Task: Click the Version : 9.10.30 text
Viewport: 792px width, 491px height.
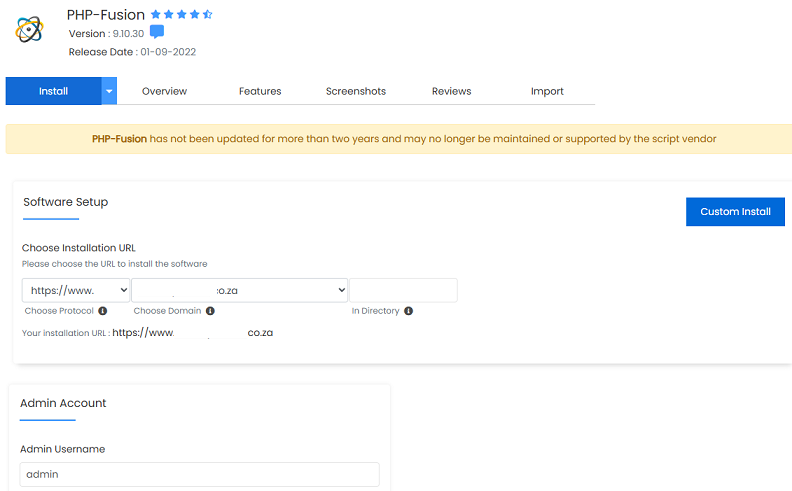Action: pyautogui.click(x=106, y=33)
